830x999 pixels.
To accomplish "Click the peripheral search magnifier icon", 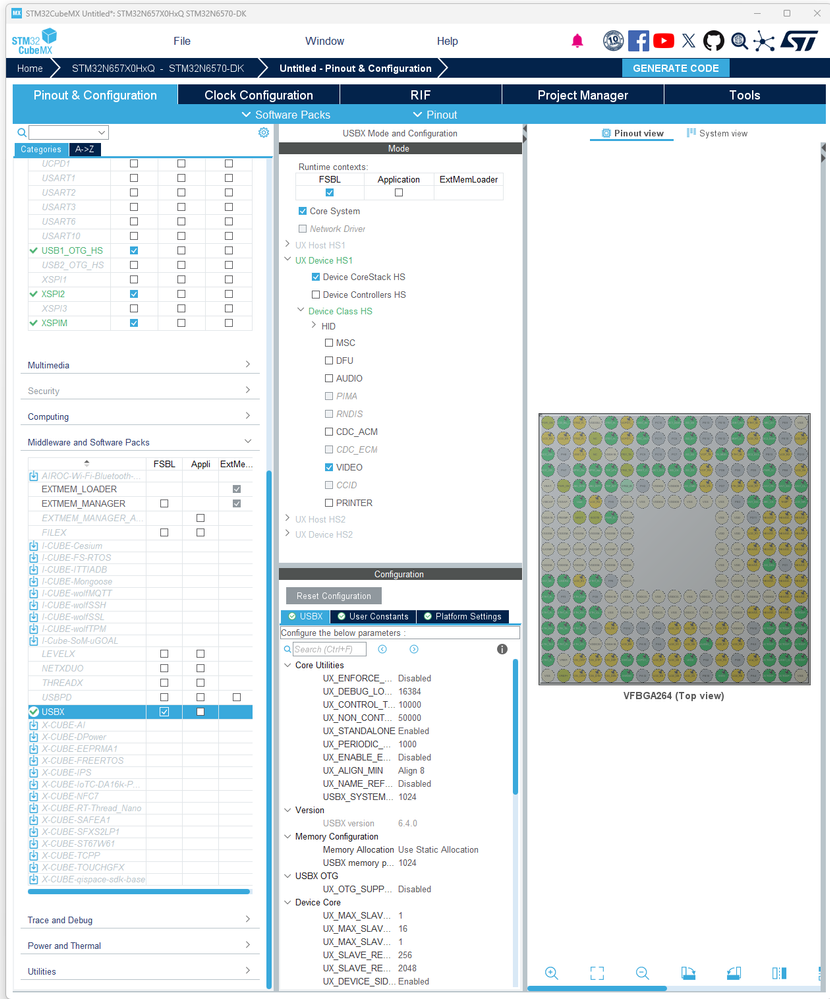I will pos(22,133).
